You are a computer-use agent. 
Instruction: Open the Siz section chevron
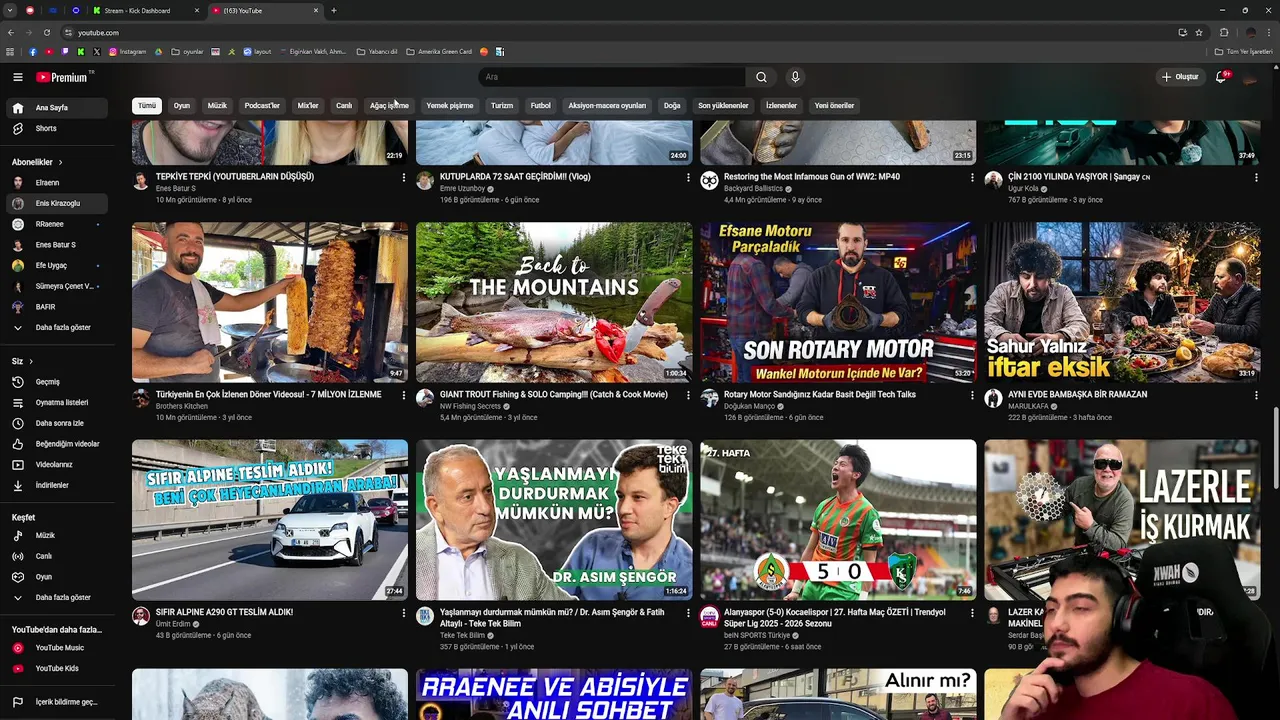tap(31, 361)
